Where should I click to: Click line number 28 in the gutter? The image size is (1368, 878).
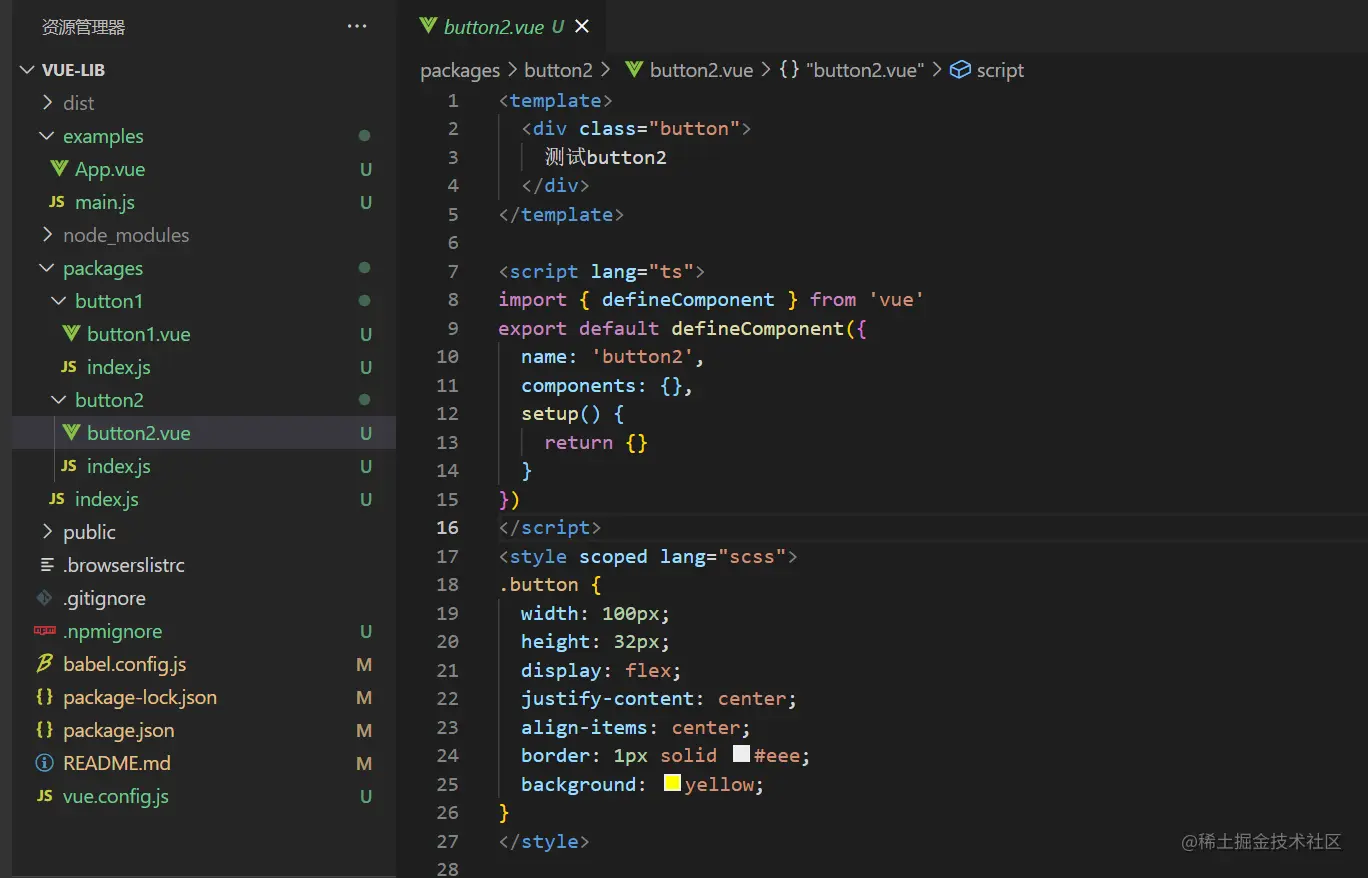[447, 869]
